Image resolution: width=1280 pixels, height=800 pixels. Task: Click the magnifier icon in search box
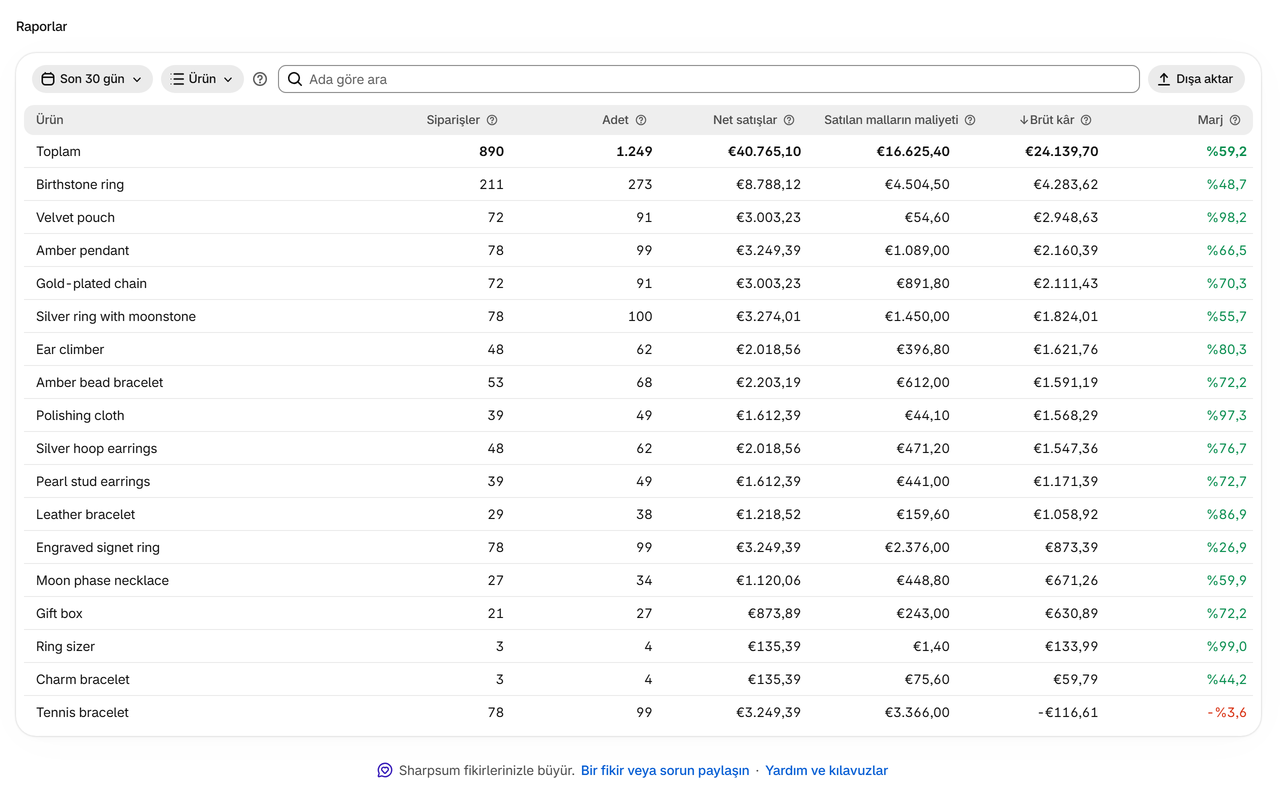click(x=295, y=79)
